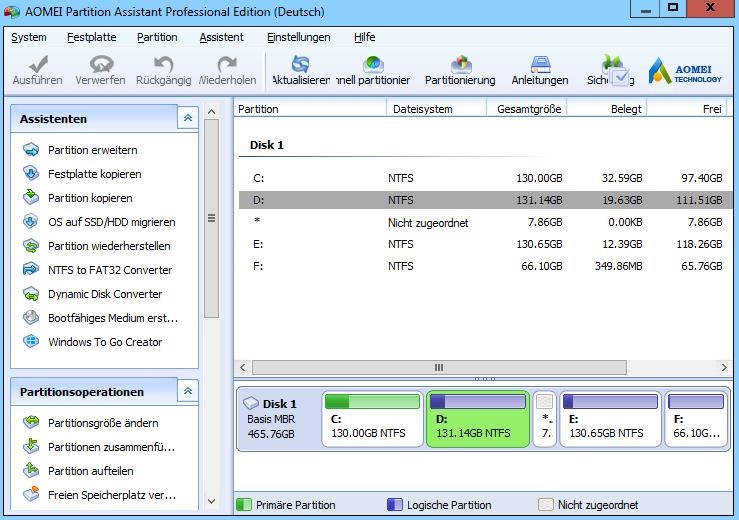The width and height of the screenshot is (739, 520).
Task: Select the Nicht zugeordnet row in list
Action: (x=485, y=222)
